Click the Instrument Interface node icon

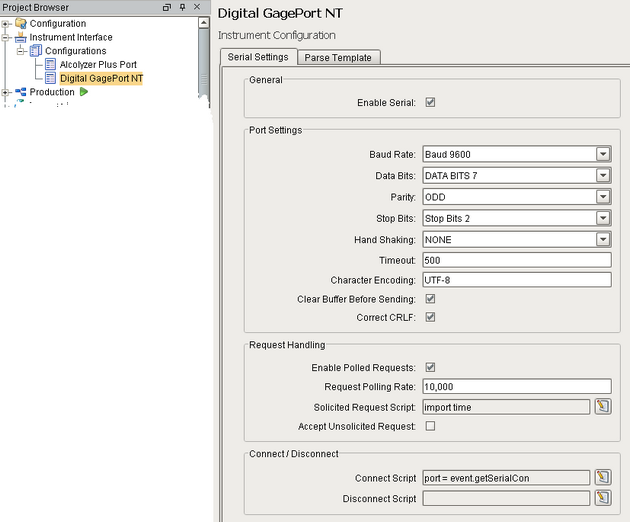pyautogui.click(x=21, y=37)
